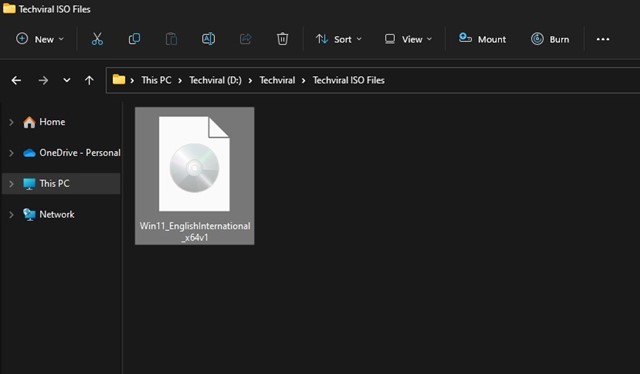Click the Paste clipboard icon
Image resolution: width=640 pixels, height=374 pixels.
click(x=171, y=39)
